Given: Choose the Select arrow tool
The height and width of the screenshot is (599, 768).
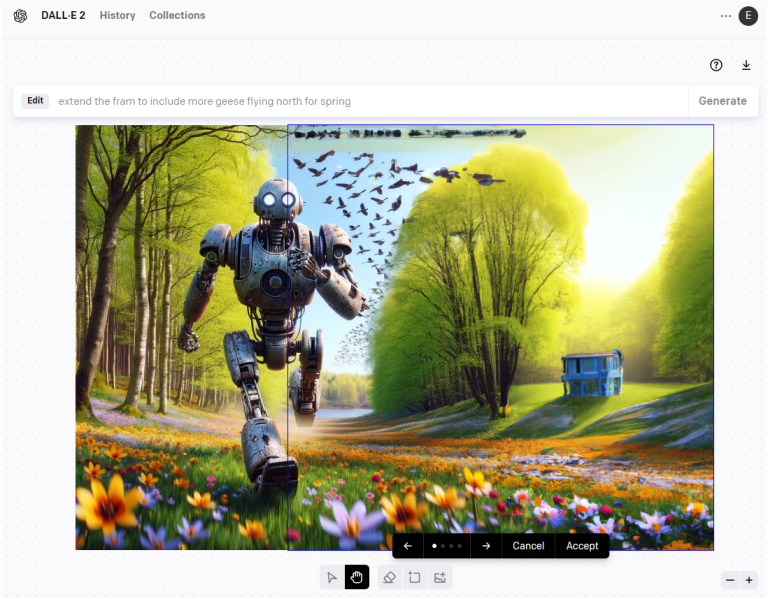Looking at the screenshot, I should (332, 578).
